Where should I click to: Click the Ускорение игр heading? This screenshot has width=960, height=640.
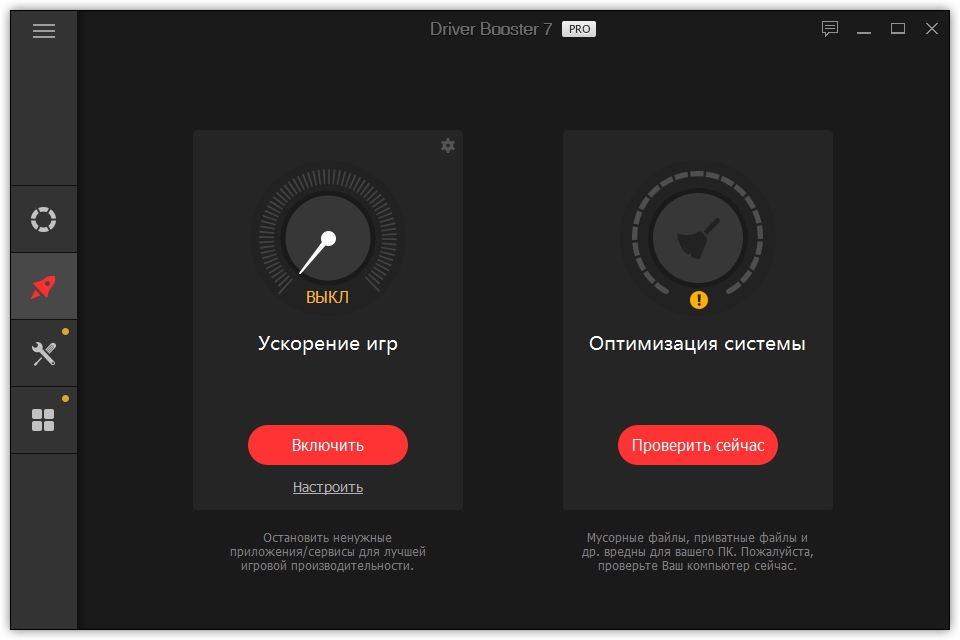[x=327, y=344]
